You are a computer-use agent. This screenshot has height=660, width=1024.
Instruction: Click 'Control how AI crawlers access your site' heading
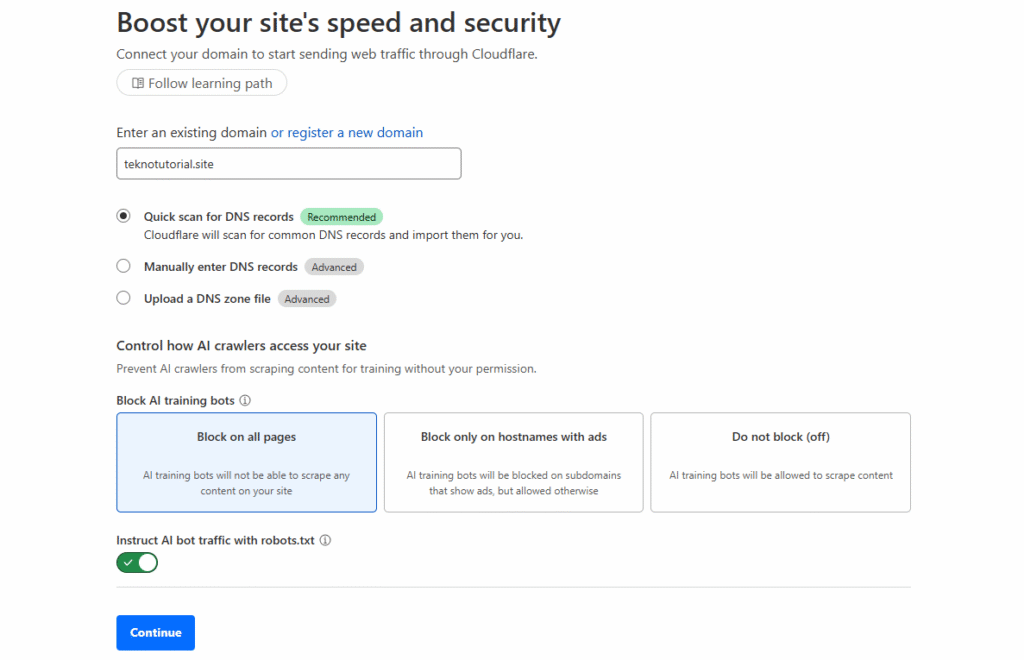tap(242, 346)
